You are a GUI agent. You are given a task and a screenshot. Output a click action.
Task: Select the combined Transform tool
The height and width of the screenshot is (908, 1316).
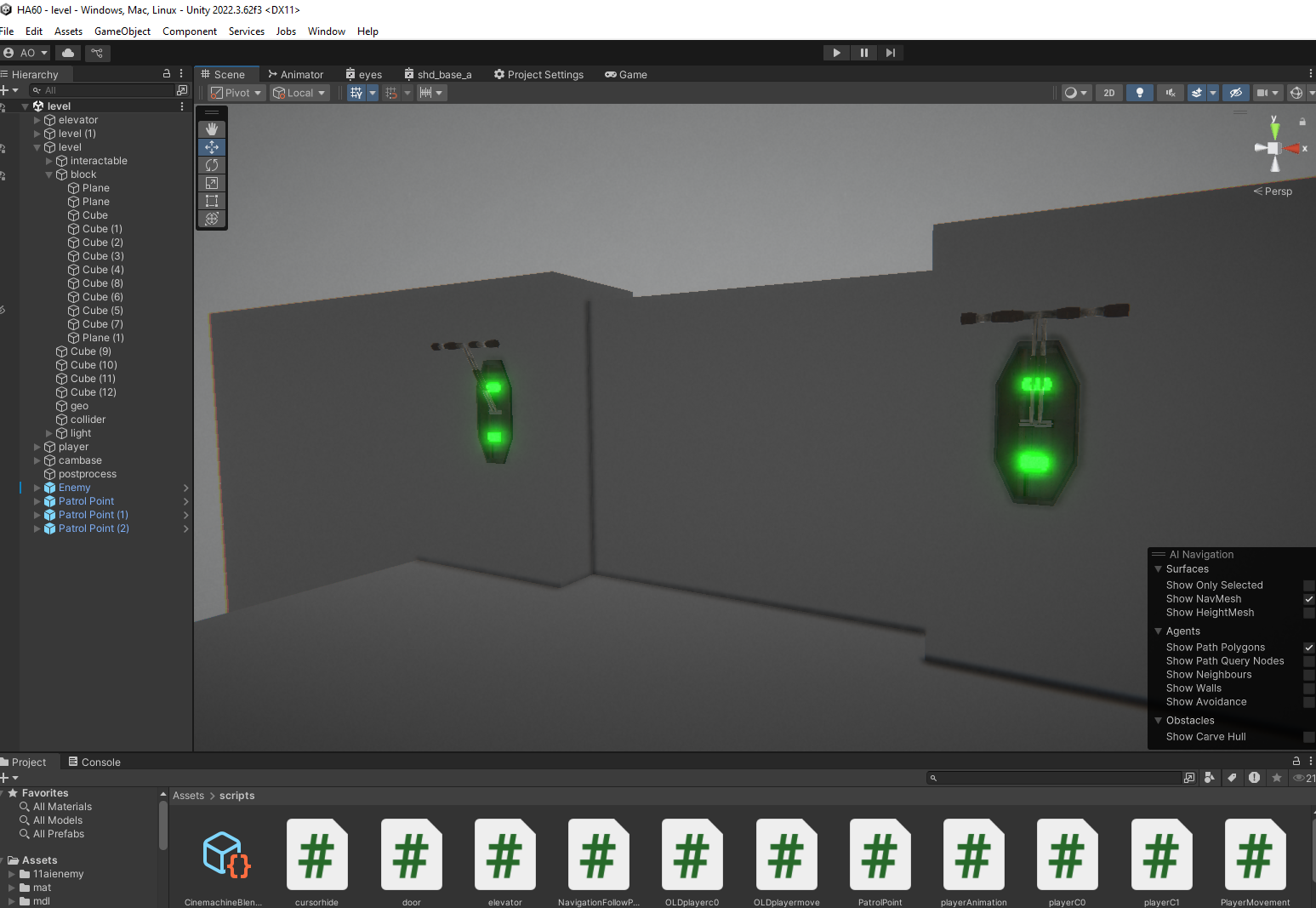(212, 219)
